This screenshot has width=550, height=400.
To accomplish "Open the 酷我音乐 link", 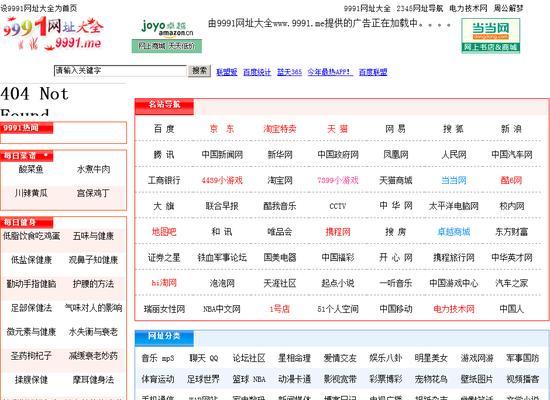I will (280, 206).
